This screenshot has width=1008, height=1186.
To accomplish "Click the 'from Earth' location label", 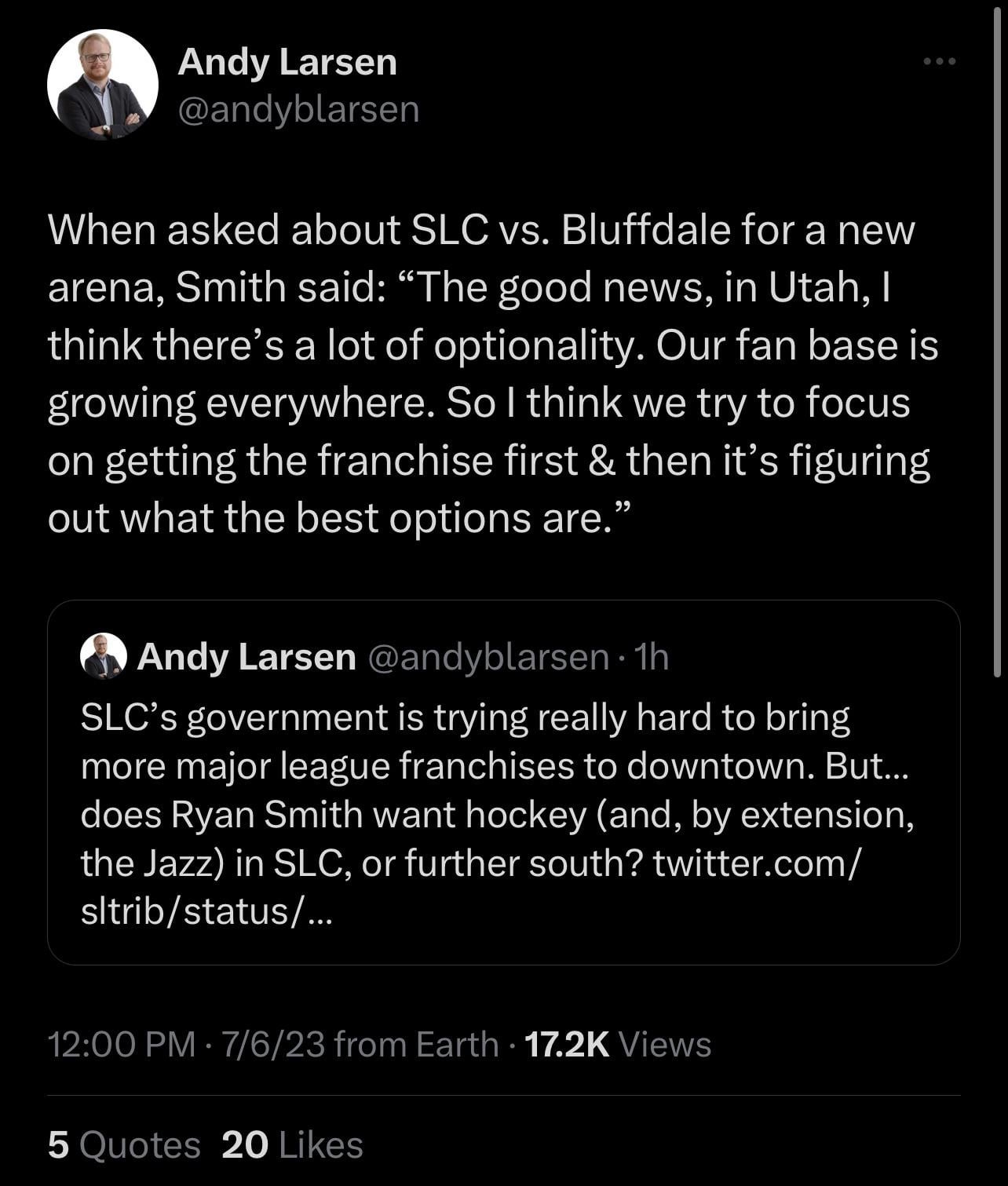I will tap(416, 1045).
